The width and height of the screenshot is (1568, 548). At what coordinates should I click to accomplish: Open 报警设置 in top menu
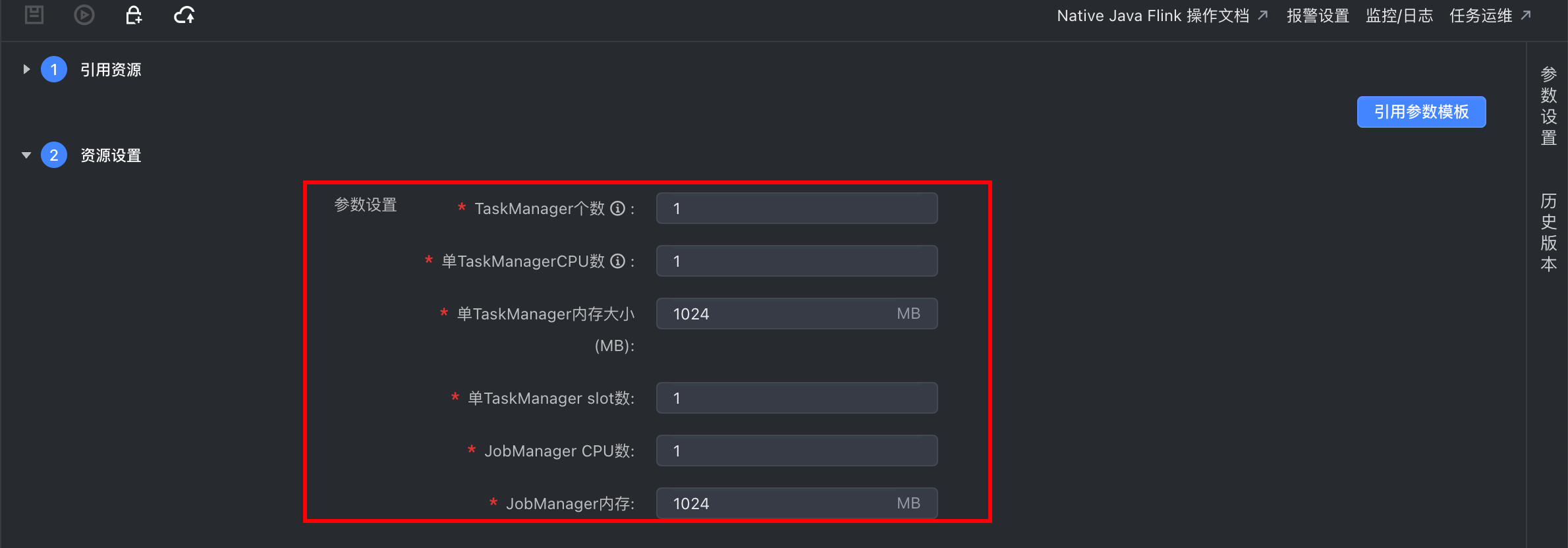[x=1318, y=16]
